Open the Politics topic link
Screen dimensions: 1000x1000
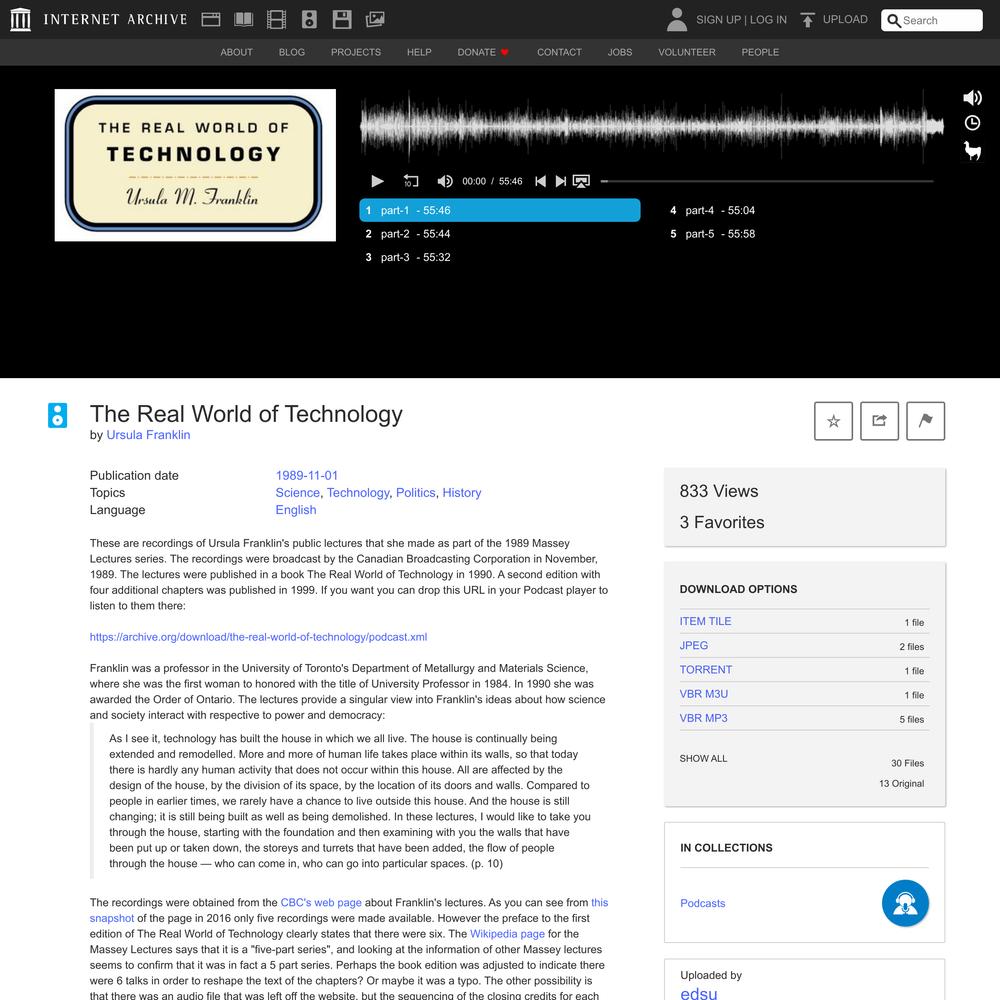pyautogui.click(x=415, y=493)
